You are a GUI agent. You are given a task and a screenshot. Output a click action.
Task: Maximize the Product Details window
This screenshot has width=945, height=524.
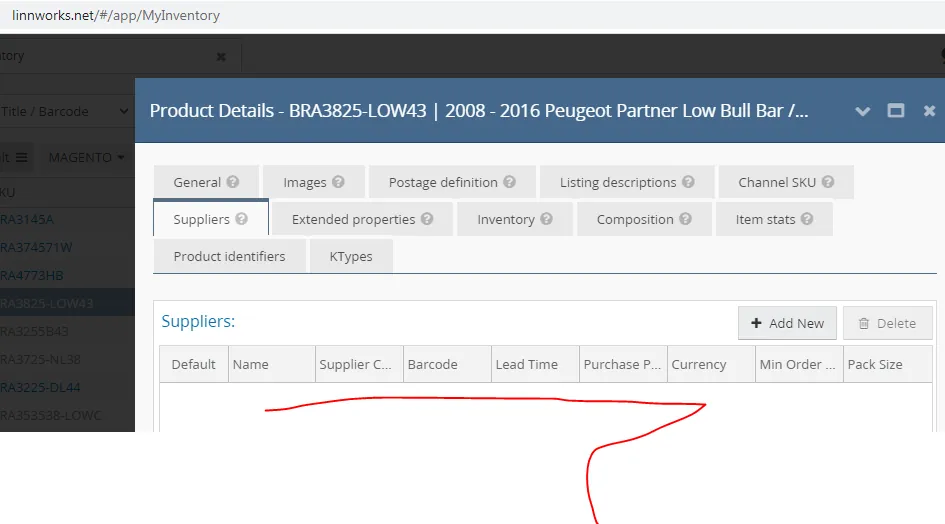click(896, 110)
